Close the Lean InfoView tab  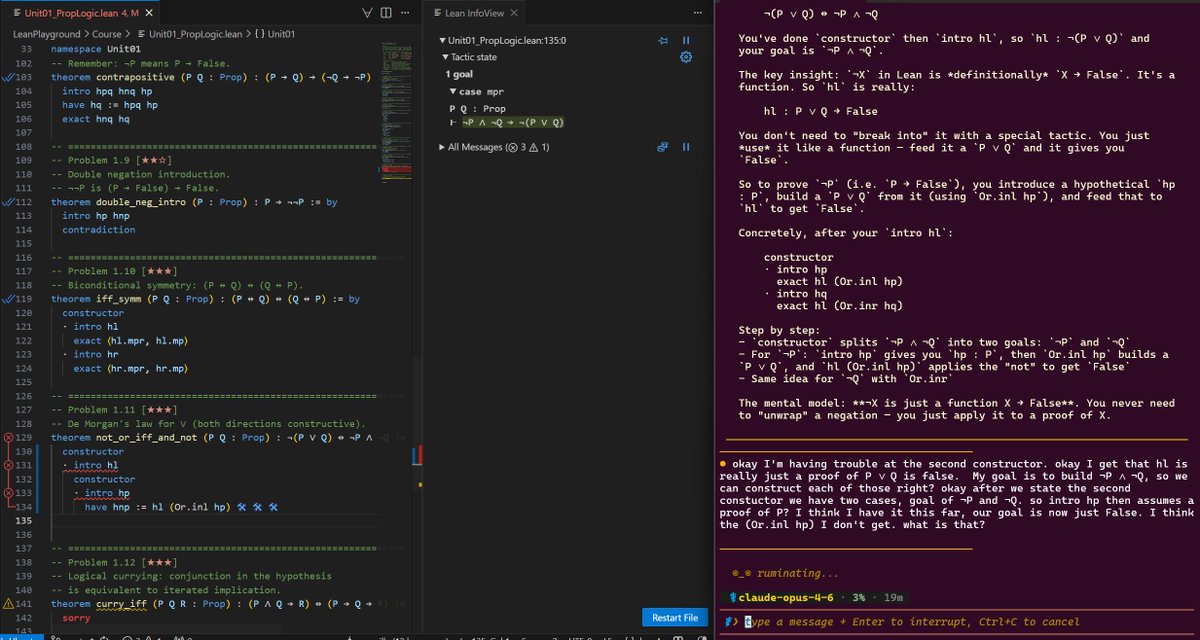(514, 14)
